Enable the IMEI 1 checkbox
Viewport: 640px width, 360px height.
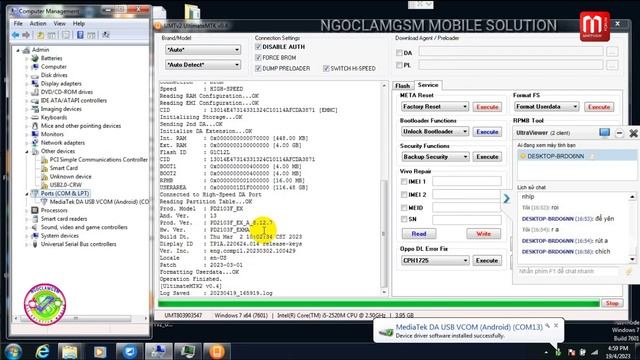(404, 181)
